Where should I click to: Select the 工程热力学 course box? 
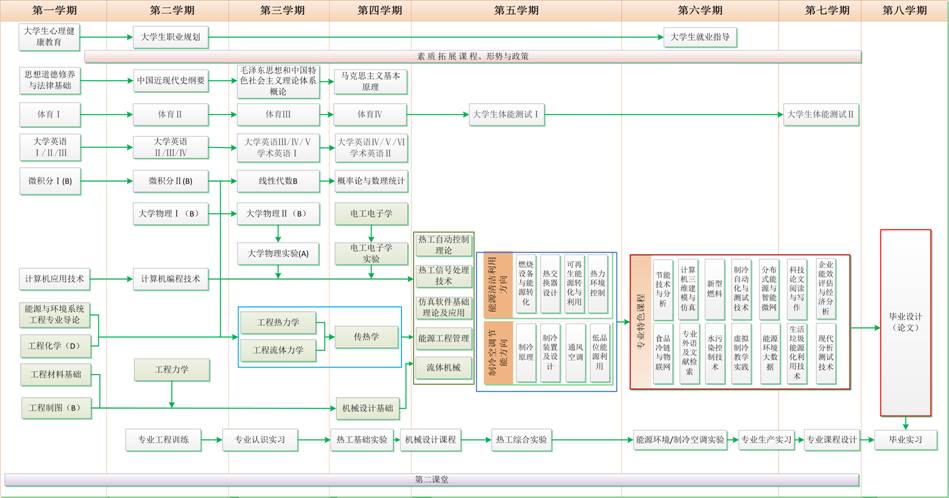coord(278,322)
